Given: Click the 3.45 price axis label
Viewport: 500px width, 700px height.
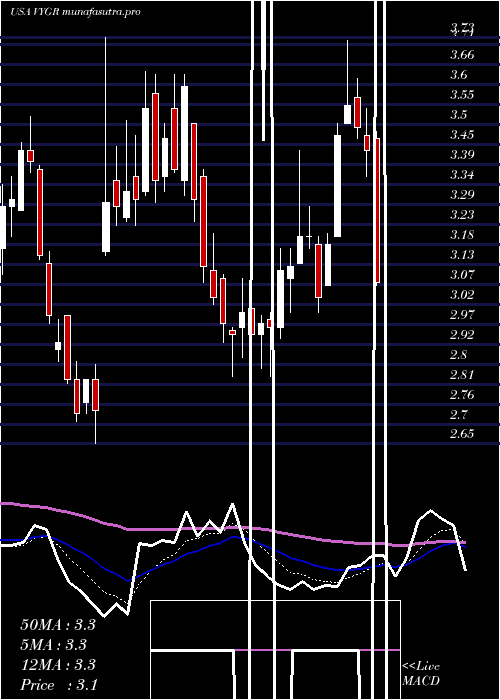Looking at the screenshot, I should coord(462,135).
